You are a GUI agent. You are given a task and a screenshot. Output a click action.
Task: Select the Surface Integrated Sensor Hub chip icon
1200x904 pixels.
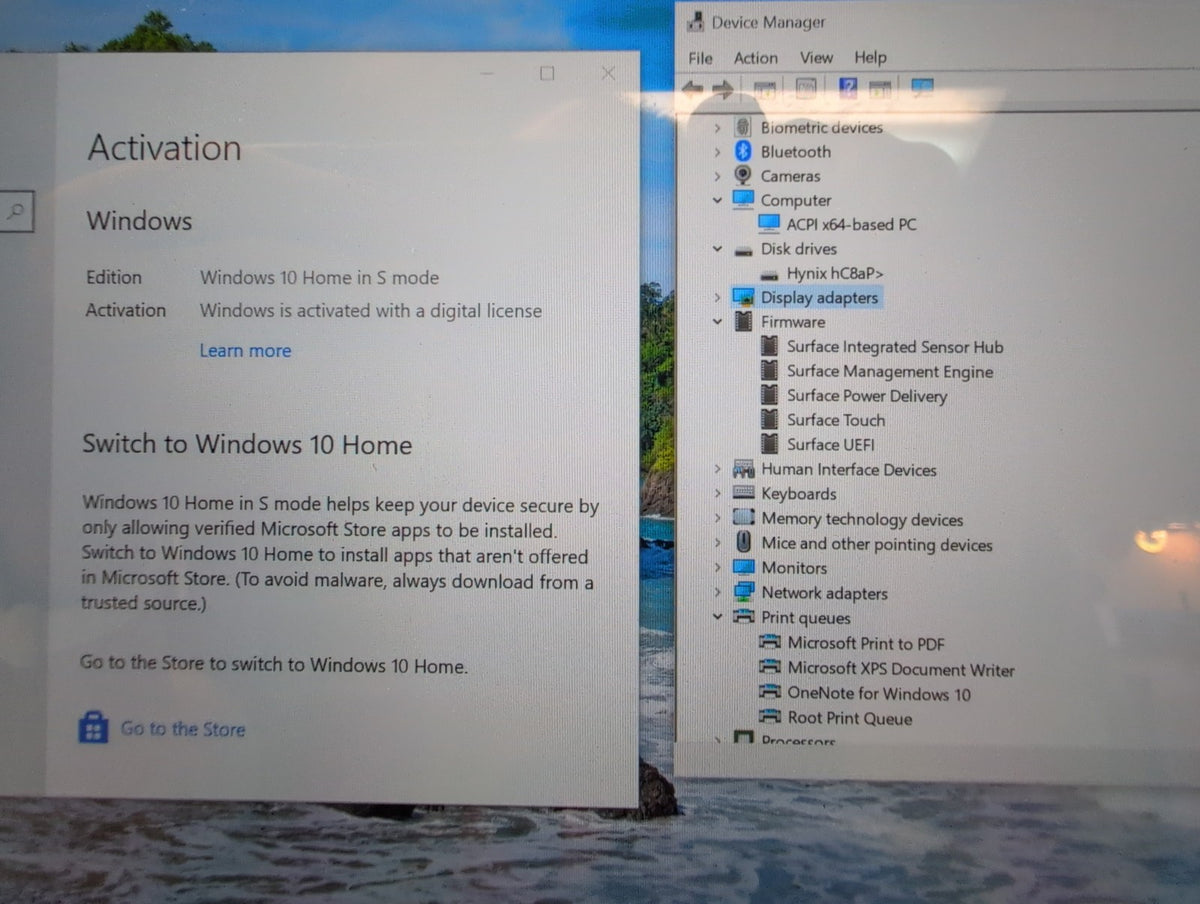[769, 346]
